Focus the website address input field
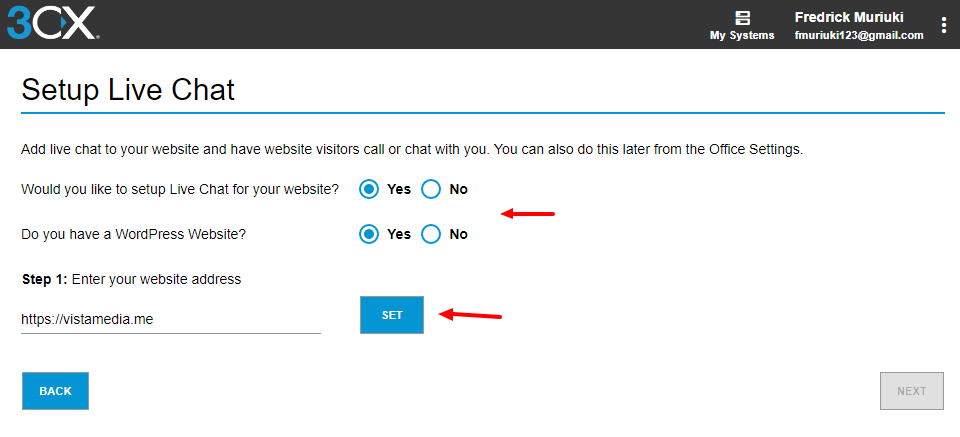Viewport: 960px width, 437px height. point(170,319)
